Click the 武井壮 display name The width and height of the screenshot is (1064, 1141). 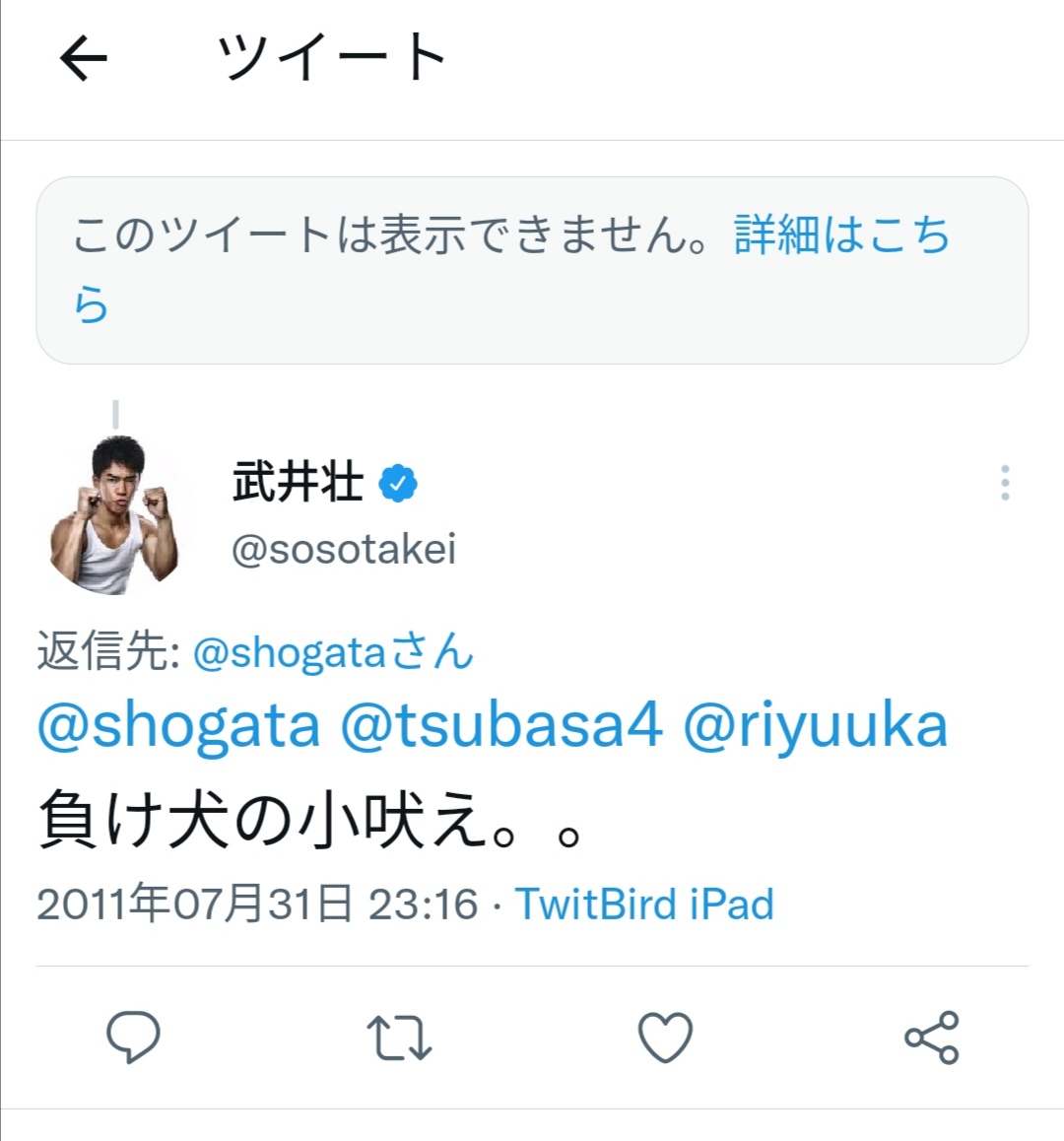298,484
